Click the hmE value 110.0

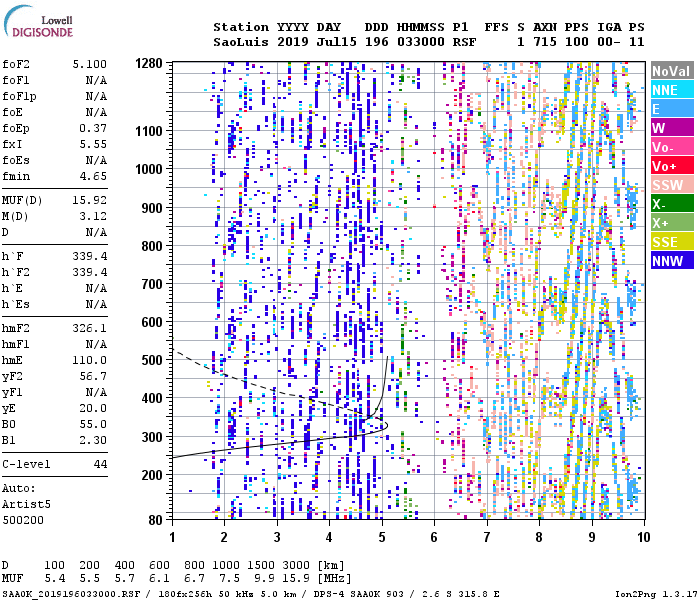[x=90, y=360]
